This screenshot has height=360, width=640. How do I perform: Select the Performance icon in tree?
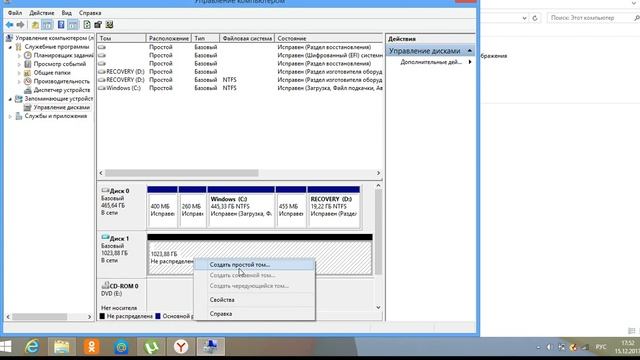pyautogui.click(x=28, y=81)
